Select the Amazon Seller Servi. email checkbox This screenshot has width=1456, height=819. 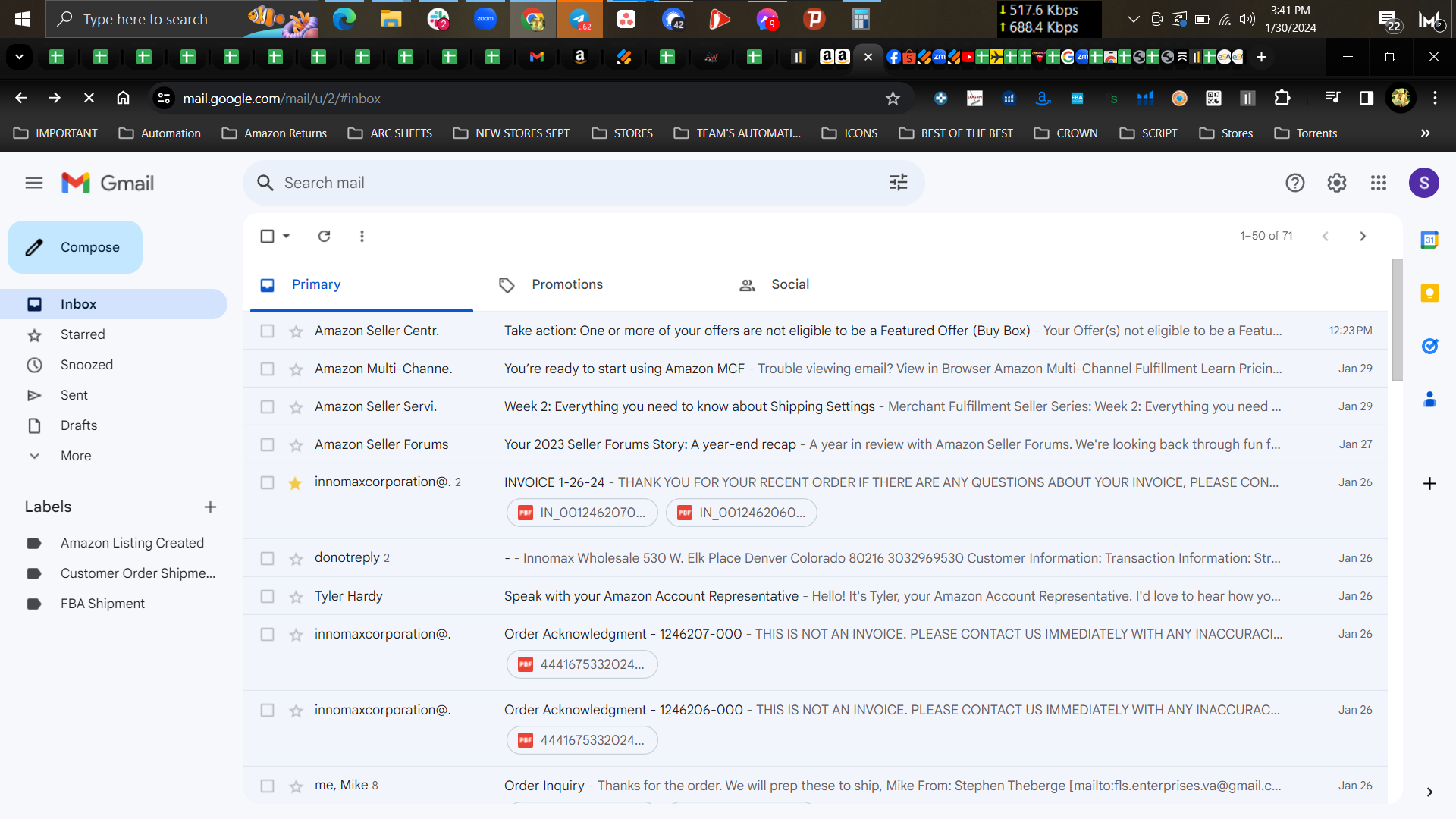tap(267, 406)
